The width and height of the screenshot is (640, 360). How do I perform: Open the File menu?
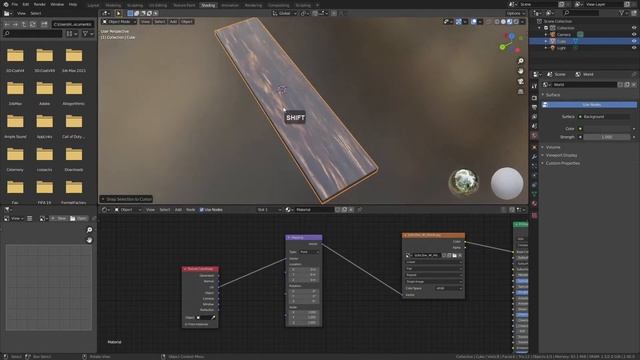[x=15, y=4]
